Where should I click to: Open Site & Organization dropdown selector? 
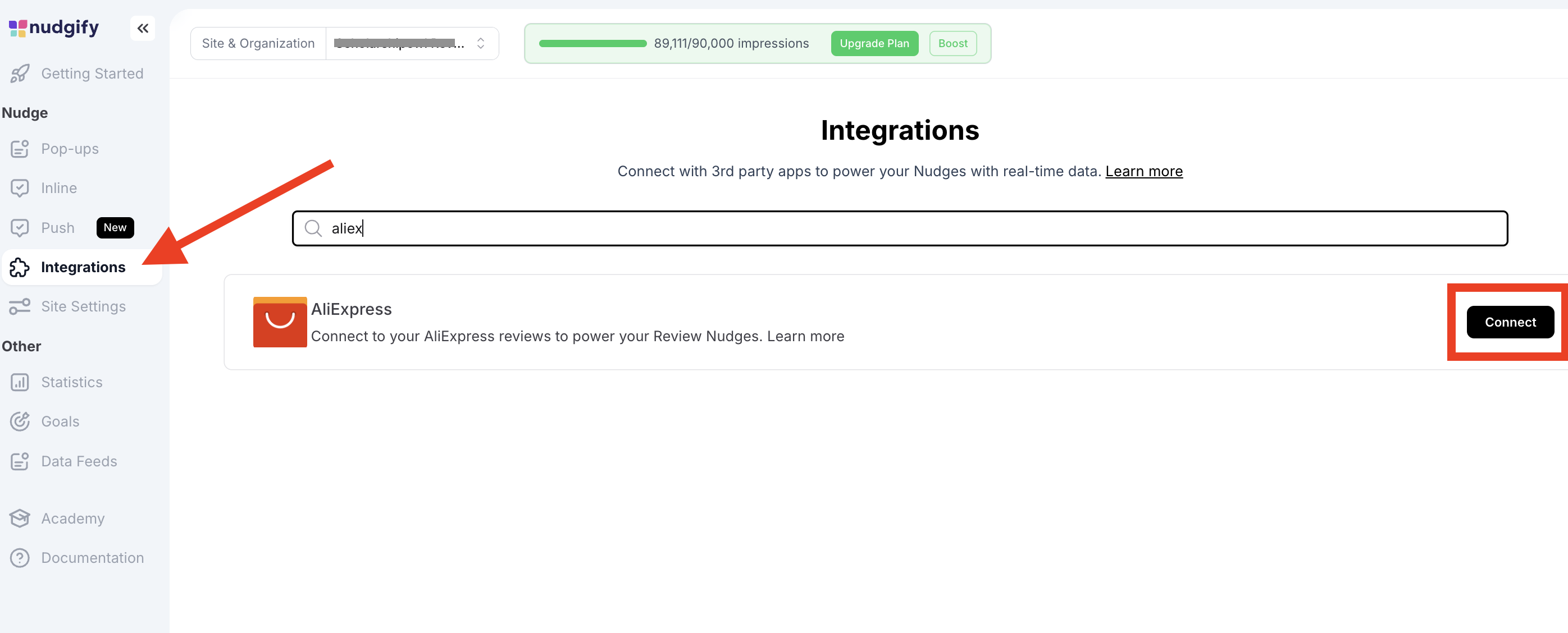(412, 44)
